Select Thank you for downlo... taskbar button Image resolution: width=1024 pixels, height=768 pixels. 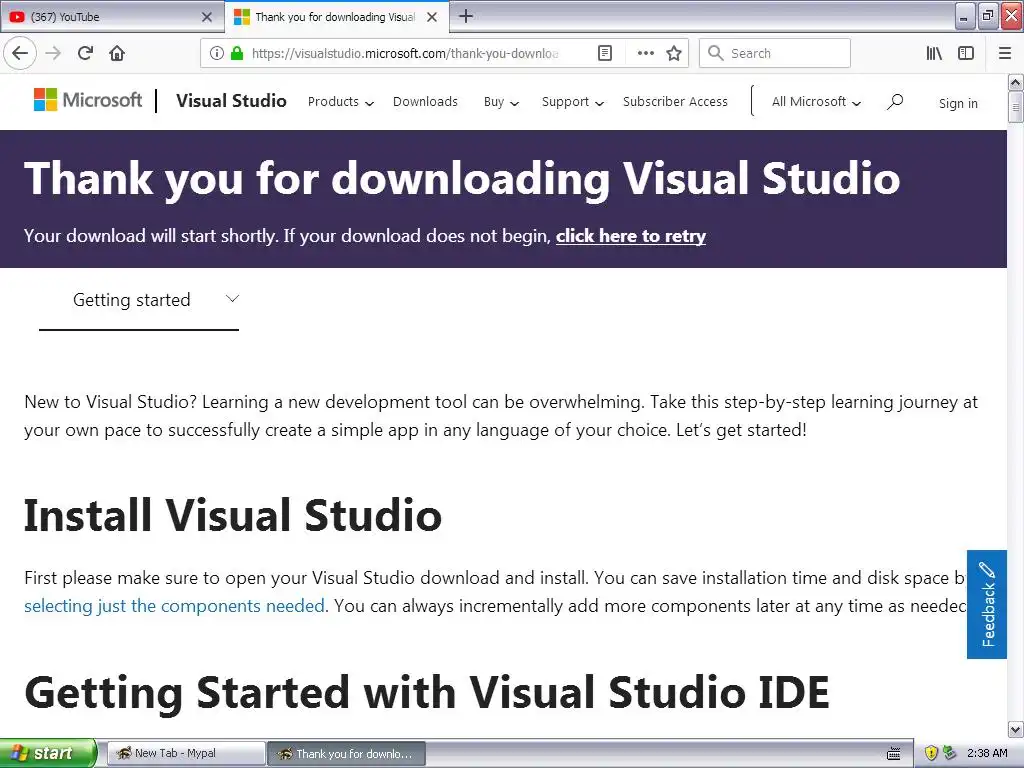pyautogui.click(x=347, y=753)
